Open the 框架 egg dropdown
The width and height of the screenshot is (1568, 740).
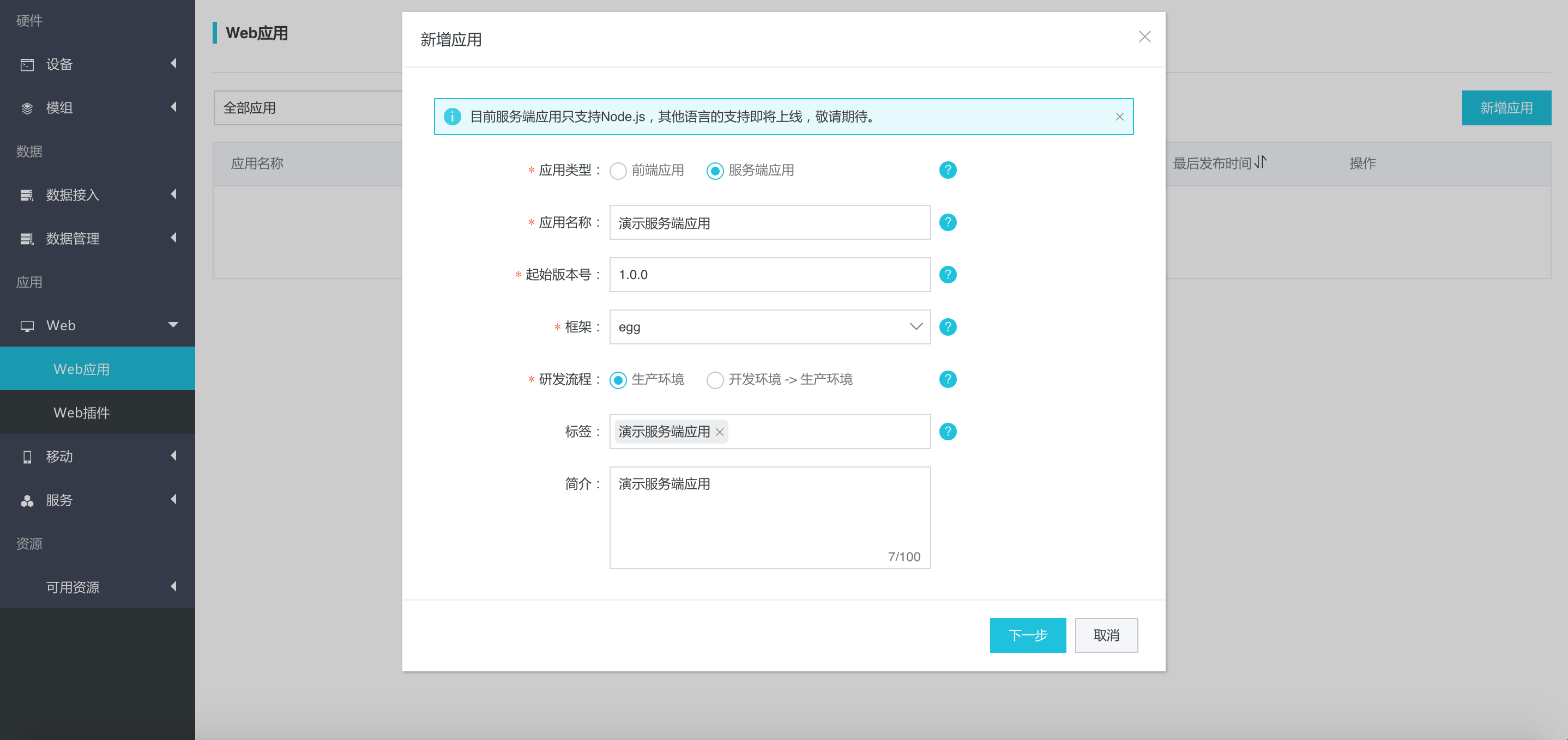click(769, 327)
